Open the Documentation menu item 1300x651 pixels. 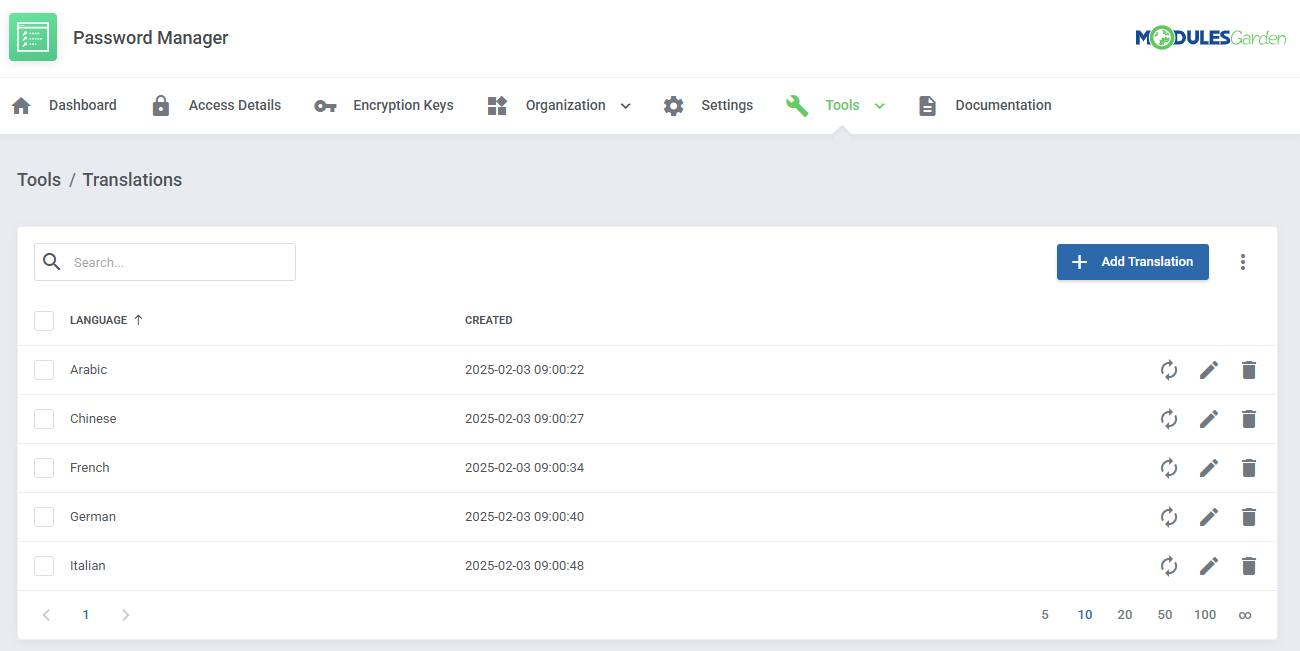[1003, 105]
